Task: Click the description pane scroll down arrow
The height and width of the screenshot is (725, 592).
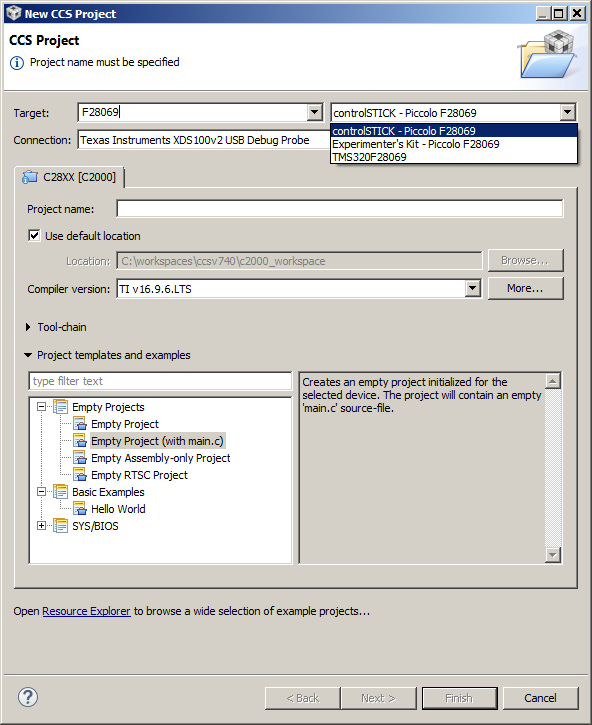Action: 553,554
